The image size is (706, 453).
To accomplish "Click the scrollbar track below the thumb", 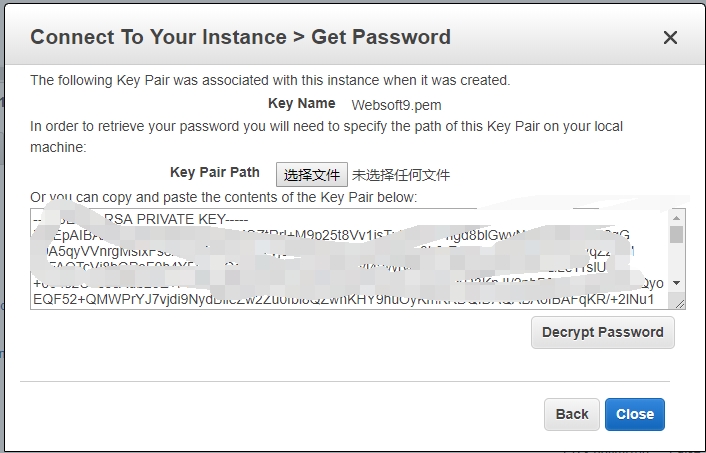I will (677, 262).
